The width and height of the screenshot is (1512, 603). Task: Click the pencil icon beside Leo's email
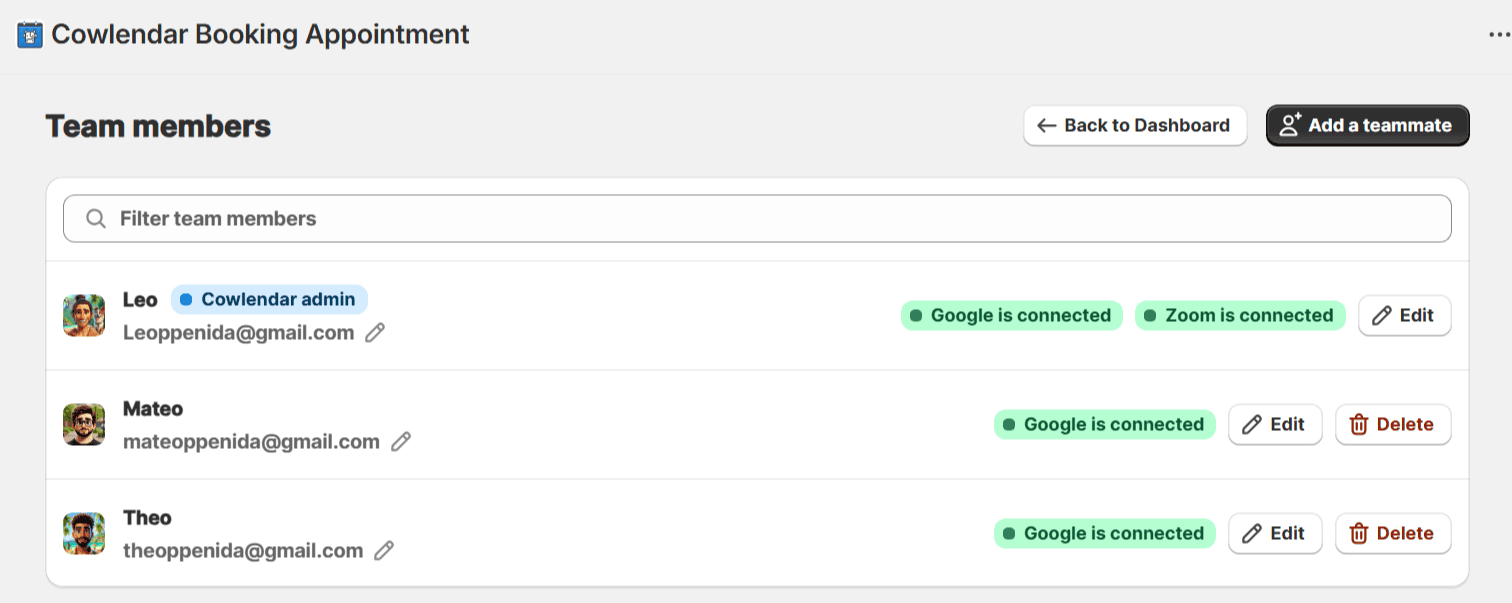(x=375, y=333)
